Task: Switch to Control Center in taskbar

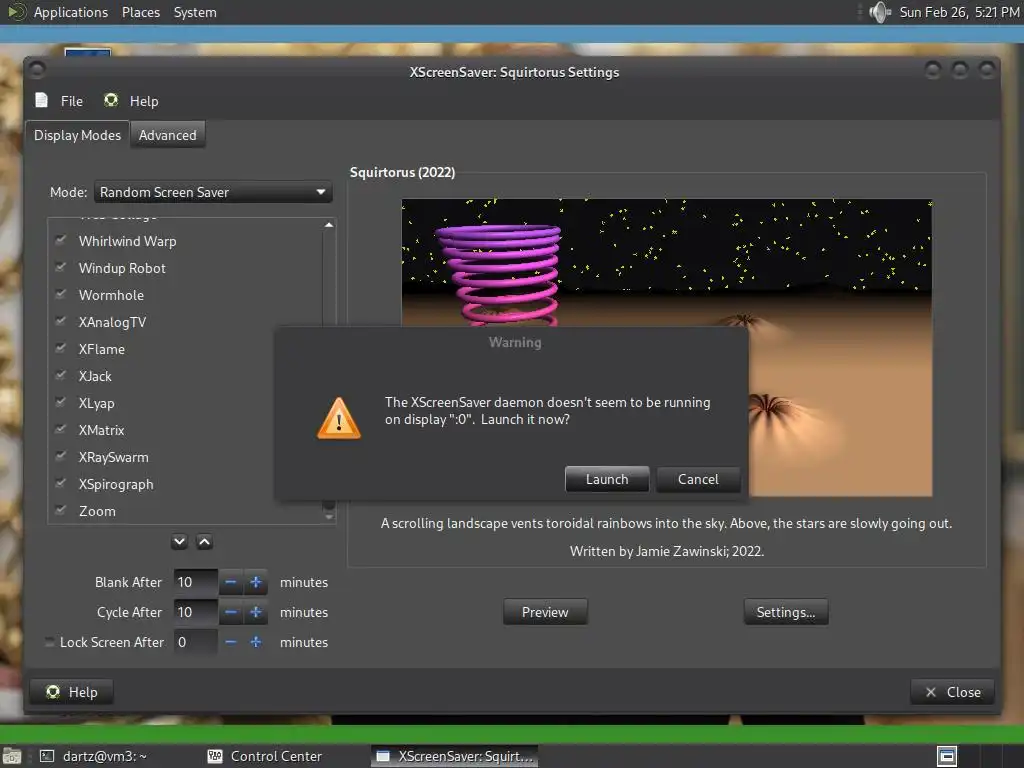Action: coord(264,756)
